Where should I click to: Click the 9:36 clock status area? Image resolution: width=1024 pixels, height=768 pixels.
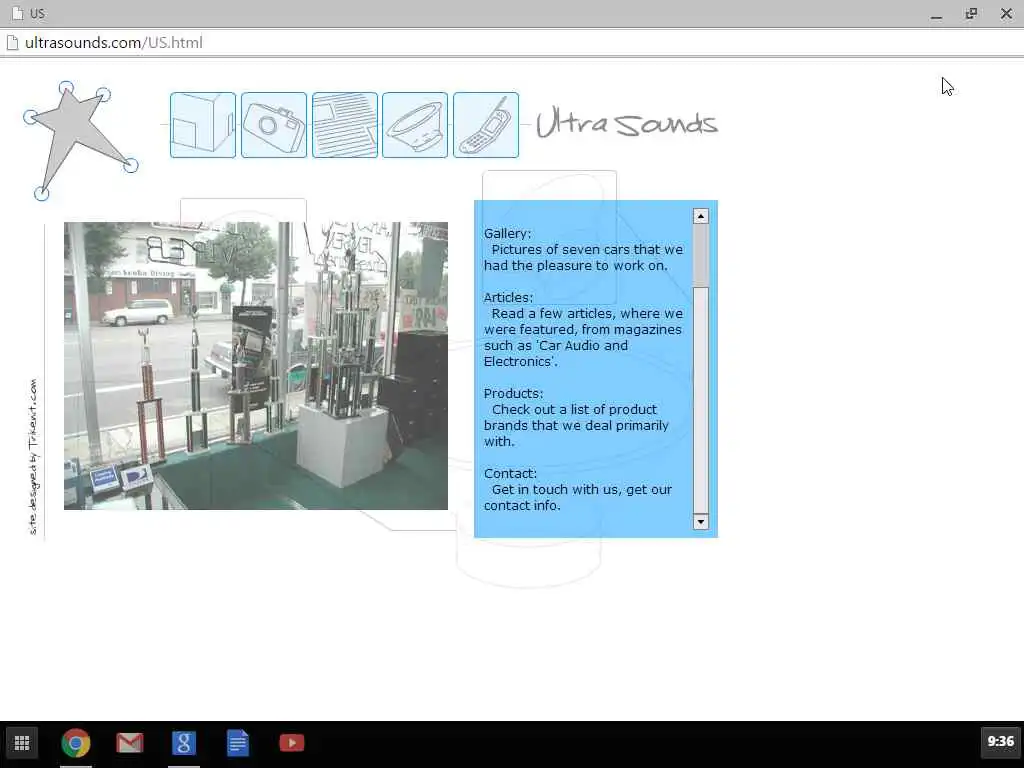[x=1000, y=742]
